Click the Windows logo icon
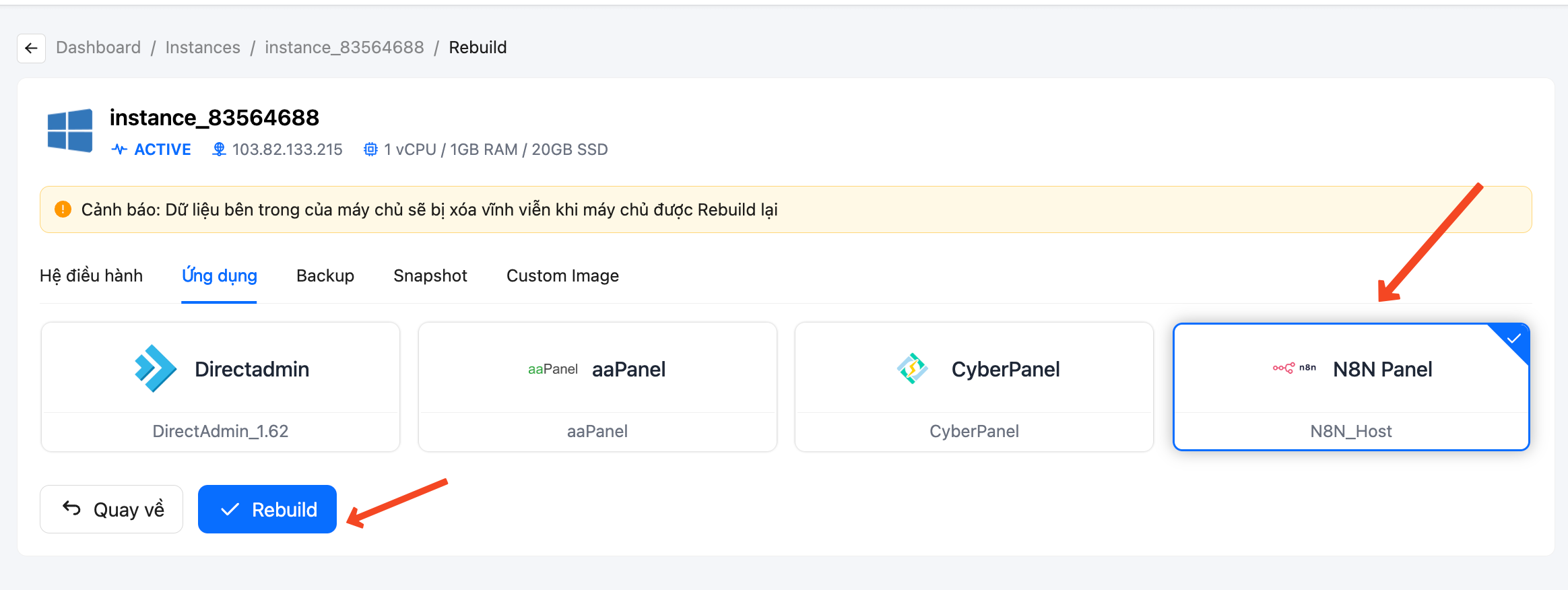 70,131
